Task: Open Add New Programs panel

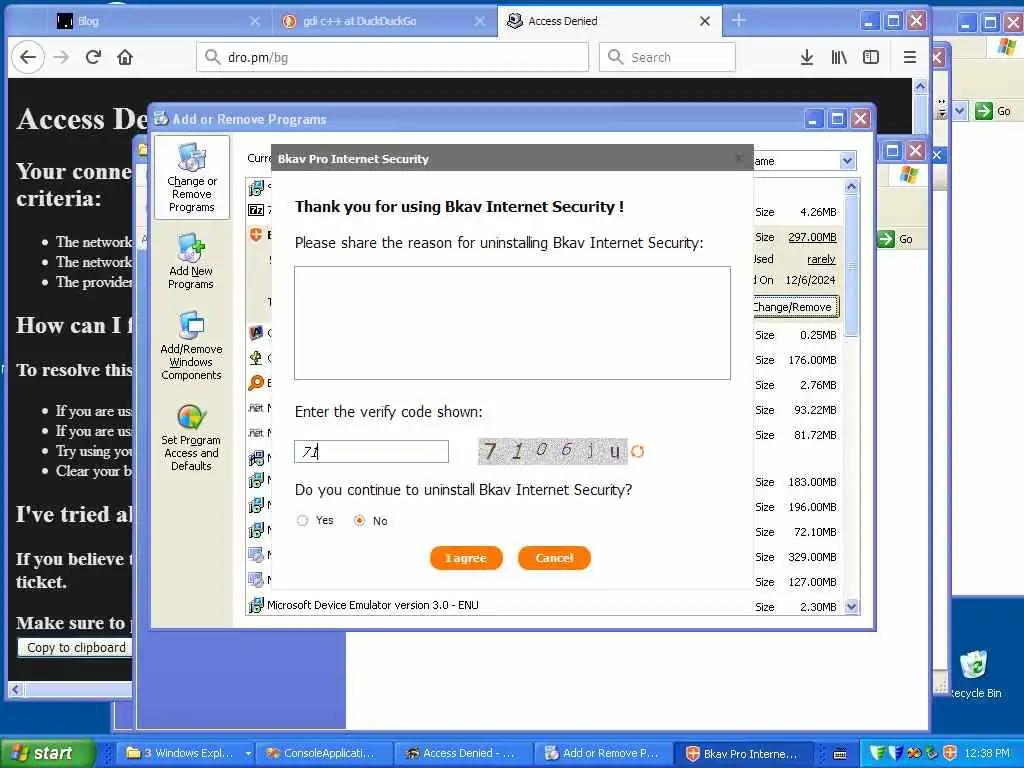Action: 191,262
